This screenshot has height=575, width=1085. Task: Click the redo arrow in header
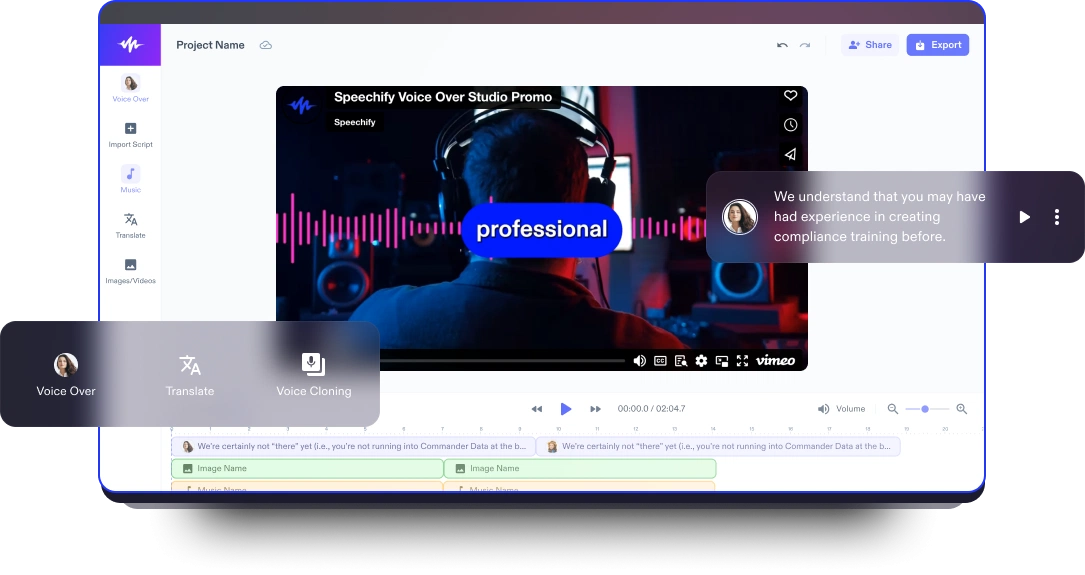(805, 45)
